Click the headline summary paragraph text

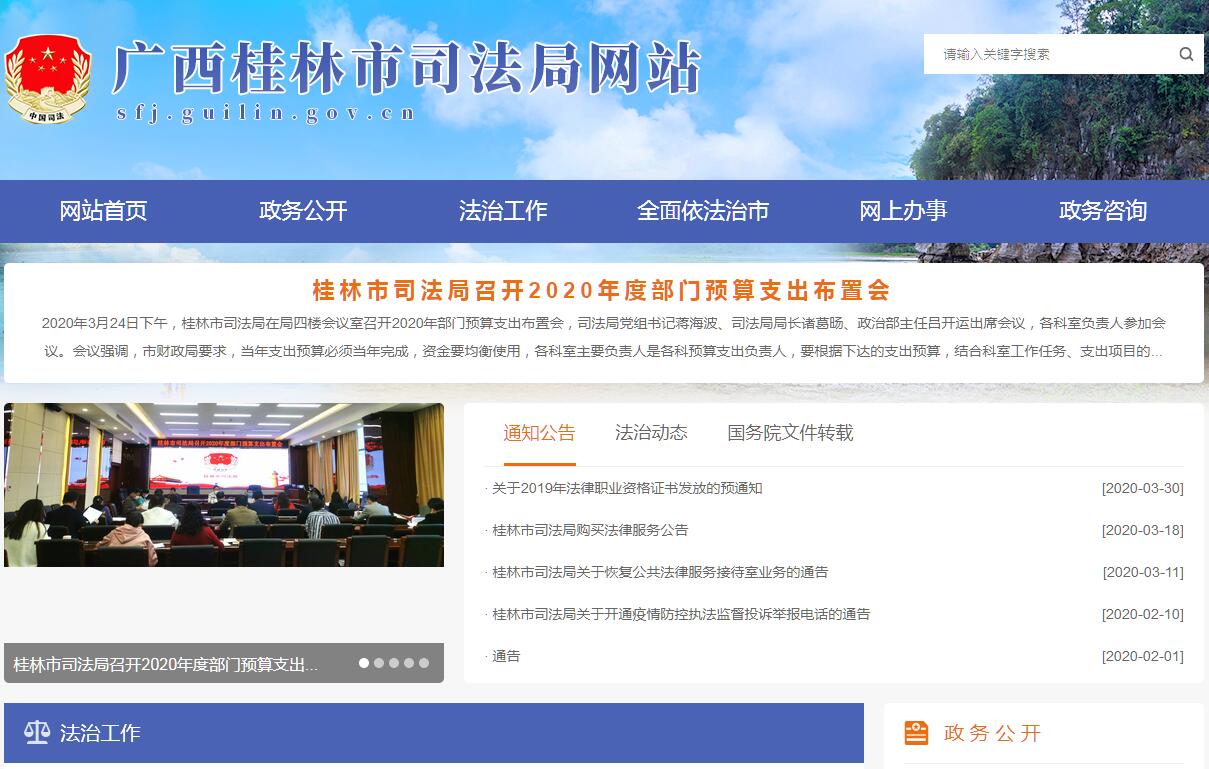[x=604, y=337]
